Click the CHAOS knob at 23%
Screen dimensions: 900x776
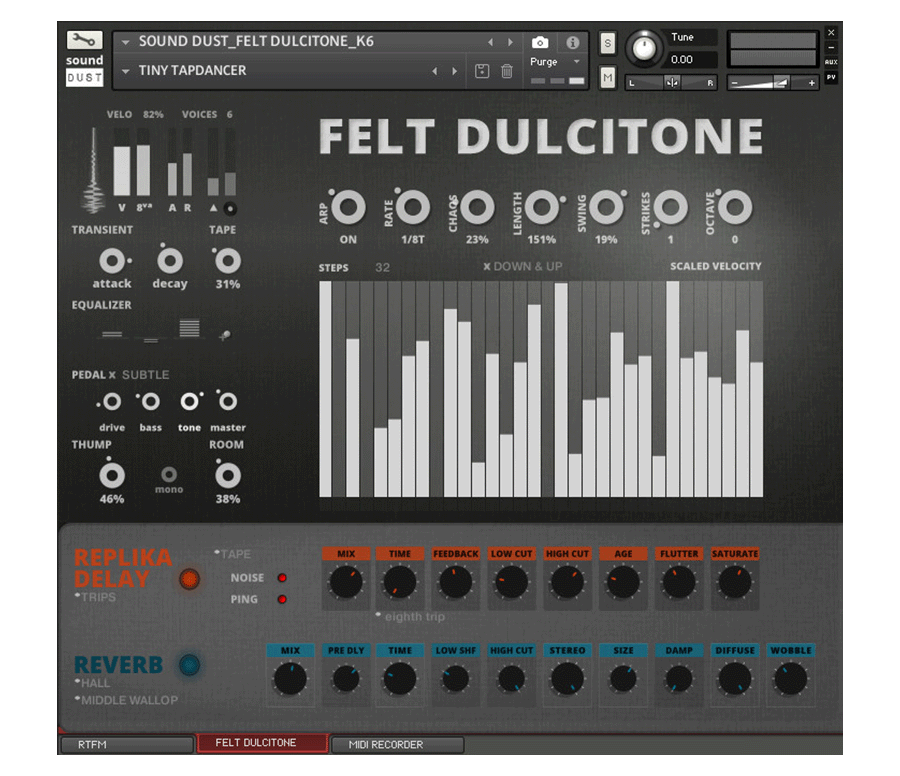[x=477, y=207]
